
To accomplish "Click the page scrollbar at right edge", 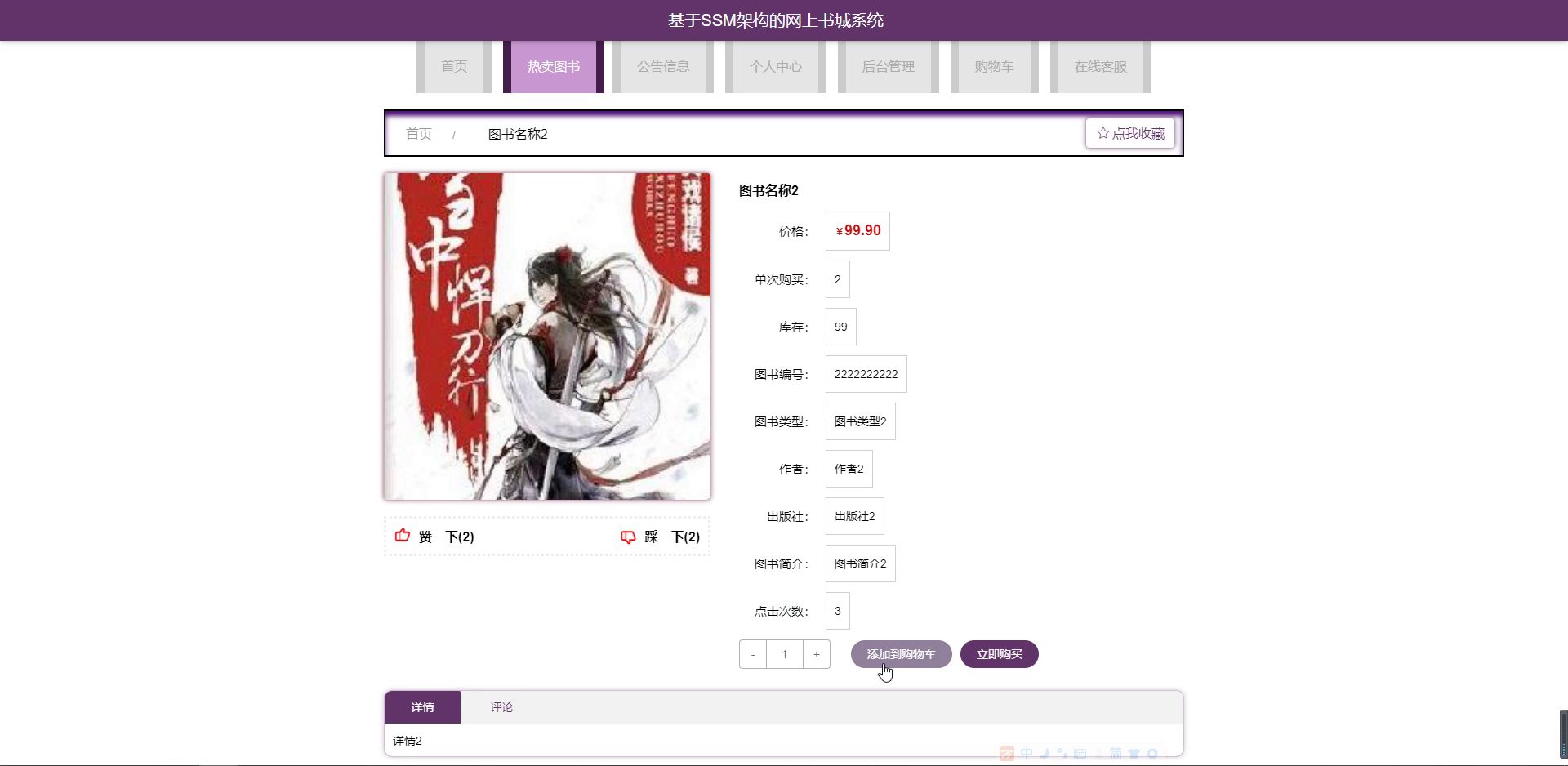I will 1563,734.
